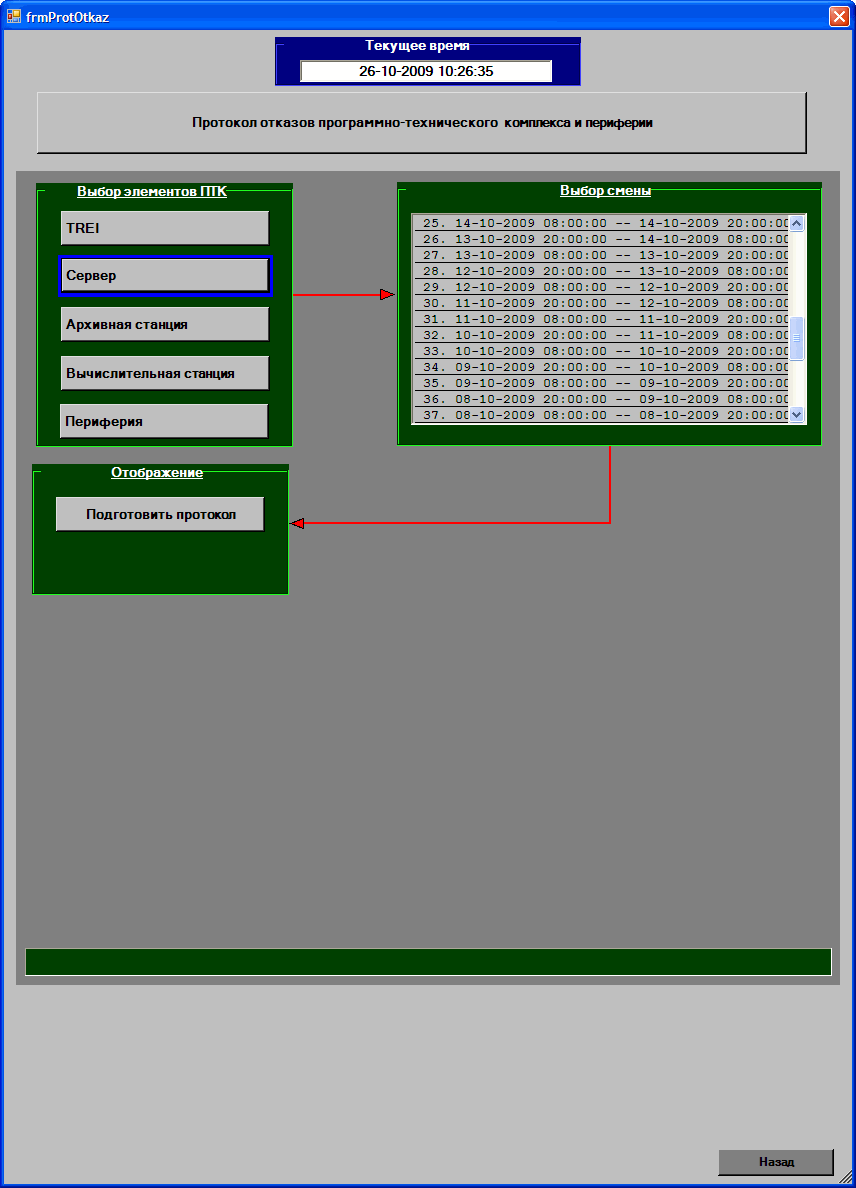Close the frmProtOtkaz window
The height and width of the screenshot is (1188, 856).
point(839,17)
